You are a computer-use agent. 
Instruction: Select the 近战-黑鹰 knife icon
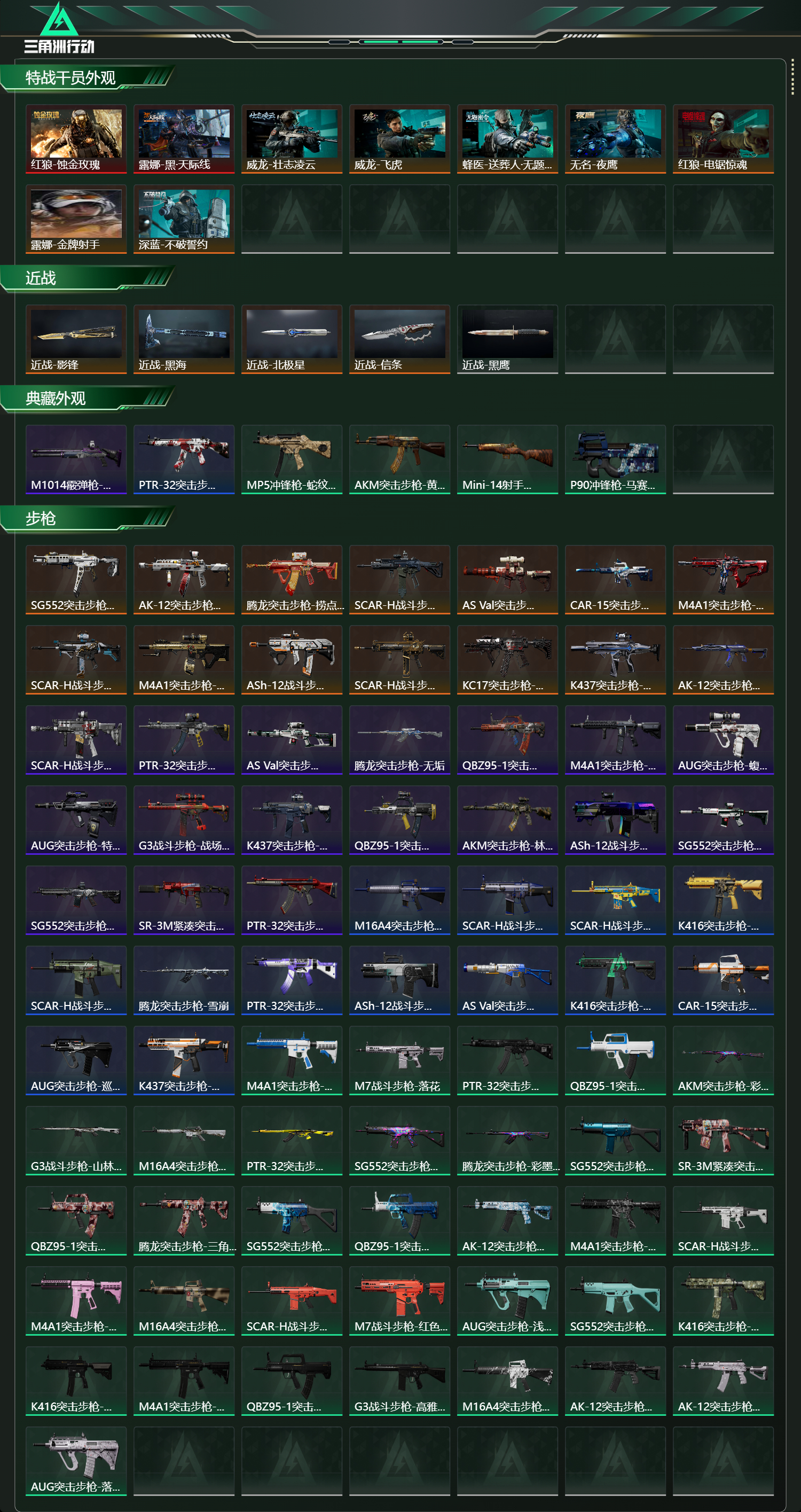[508, 339]
